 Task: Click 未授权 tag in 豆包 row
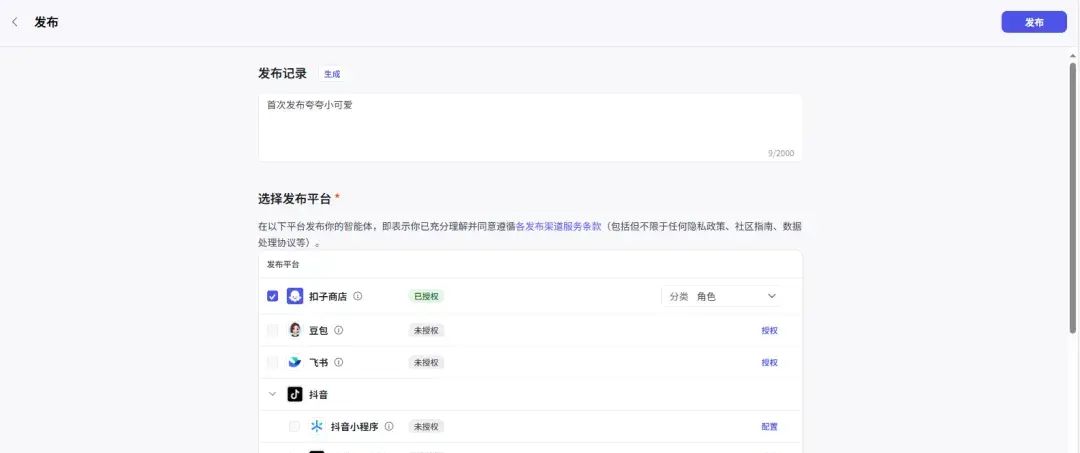point(426,330)
